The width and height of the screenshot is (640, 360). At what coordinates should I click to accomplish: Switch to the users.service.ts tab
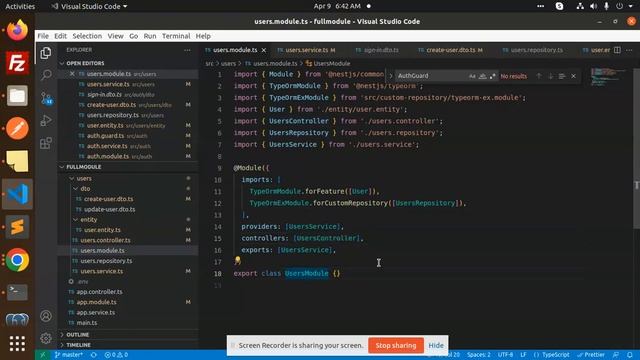click(307, 50)
